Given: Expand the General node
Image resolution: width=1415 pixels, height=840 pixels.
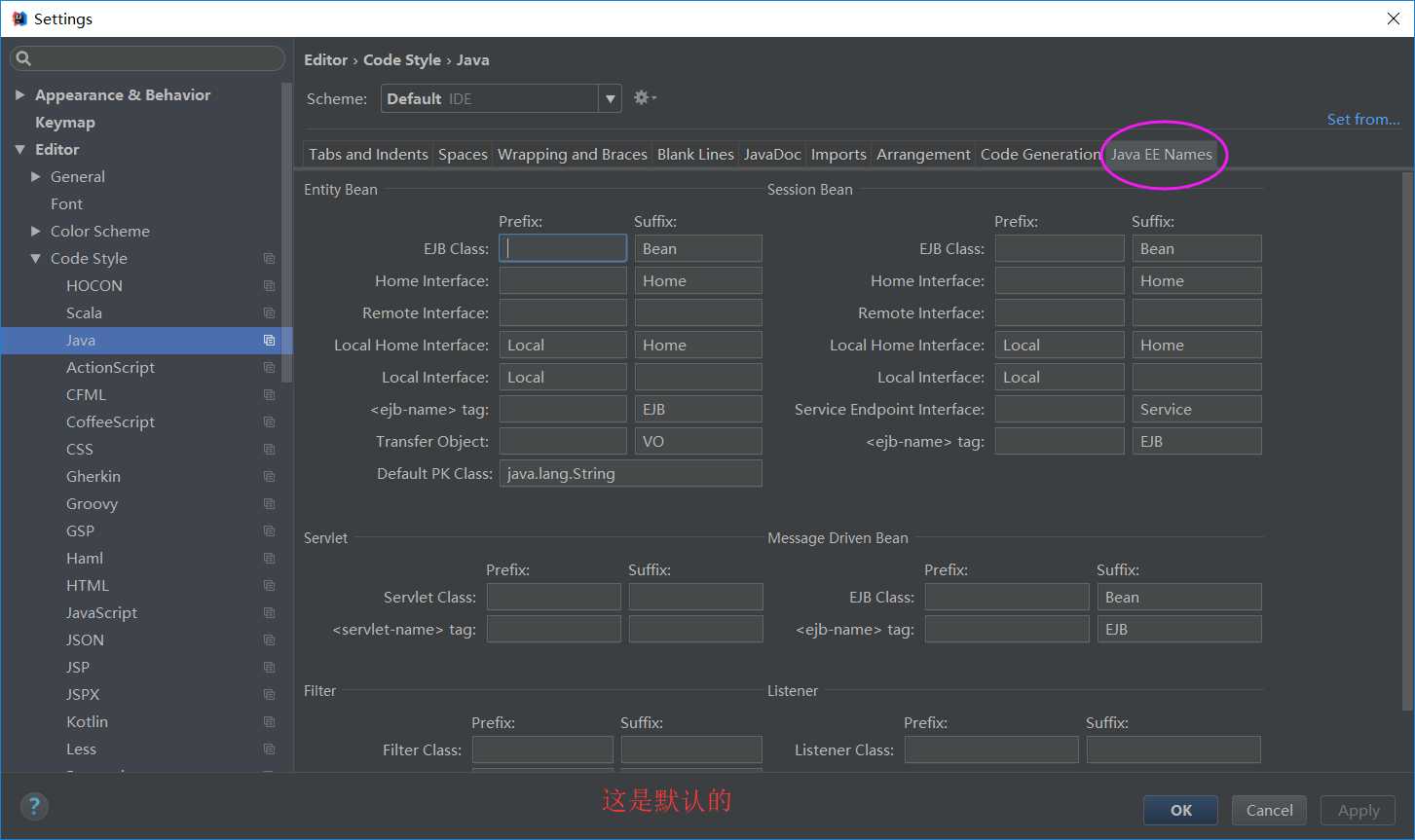Looking at the screenshot, I should tap(36, 176).
